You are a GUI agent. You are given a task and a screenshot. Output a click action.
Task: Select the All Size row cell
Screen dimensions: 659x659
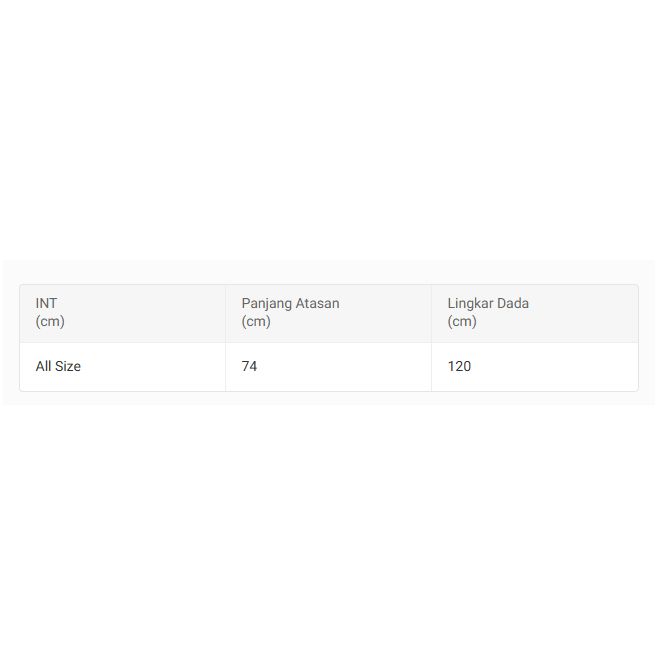point(122,366)
